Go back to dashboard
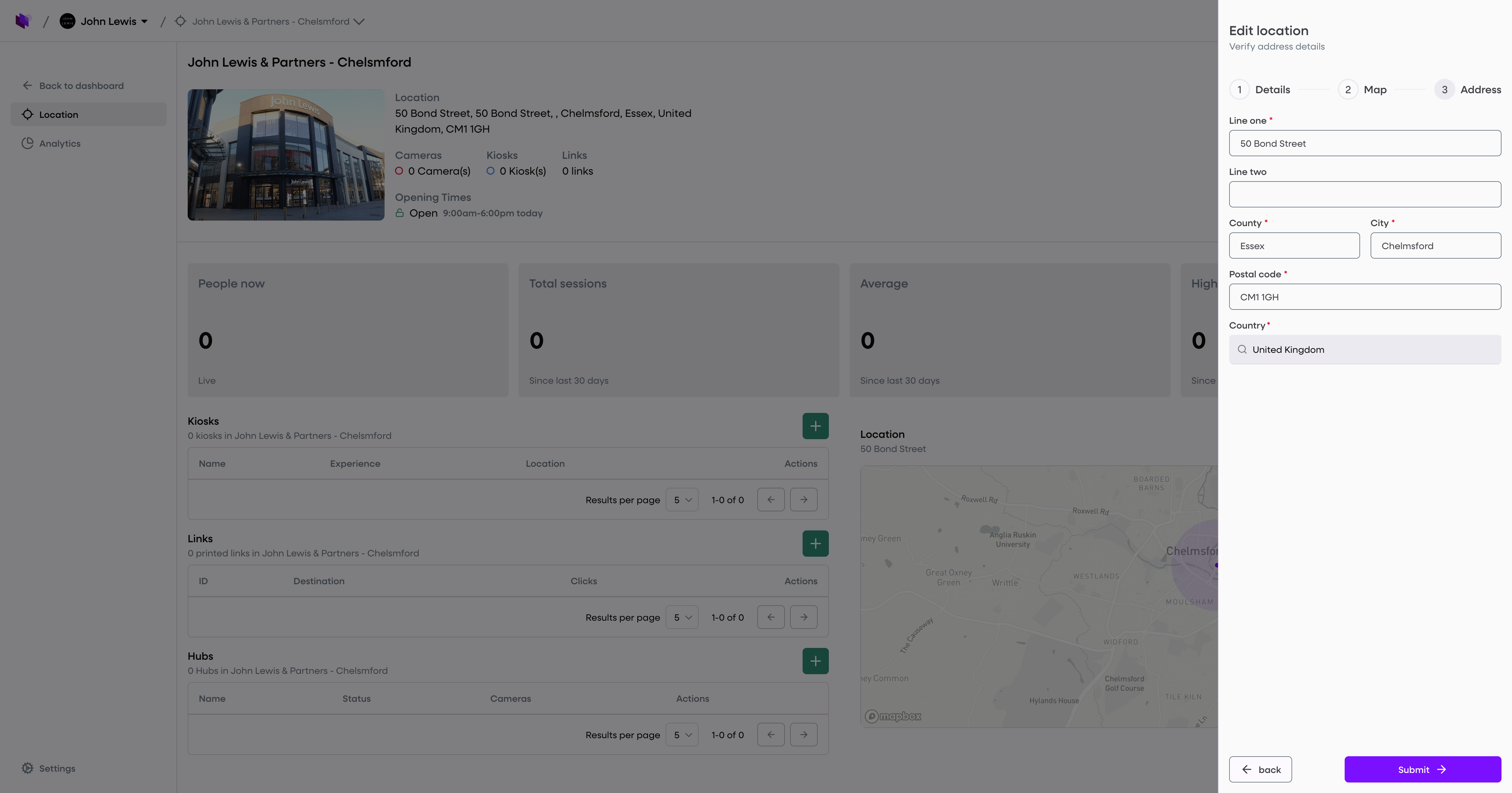 click(x=73, y=86)
